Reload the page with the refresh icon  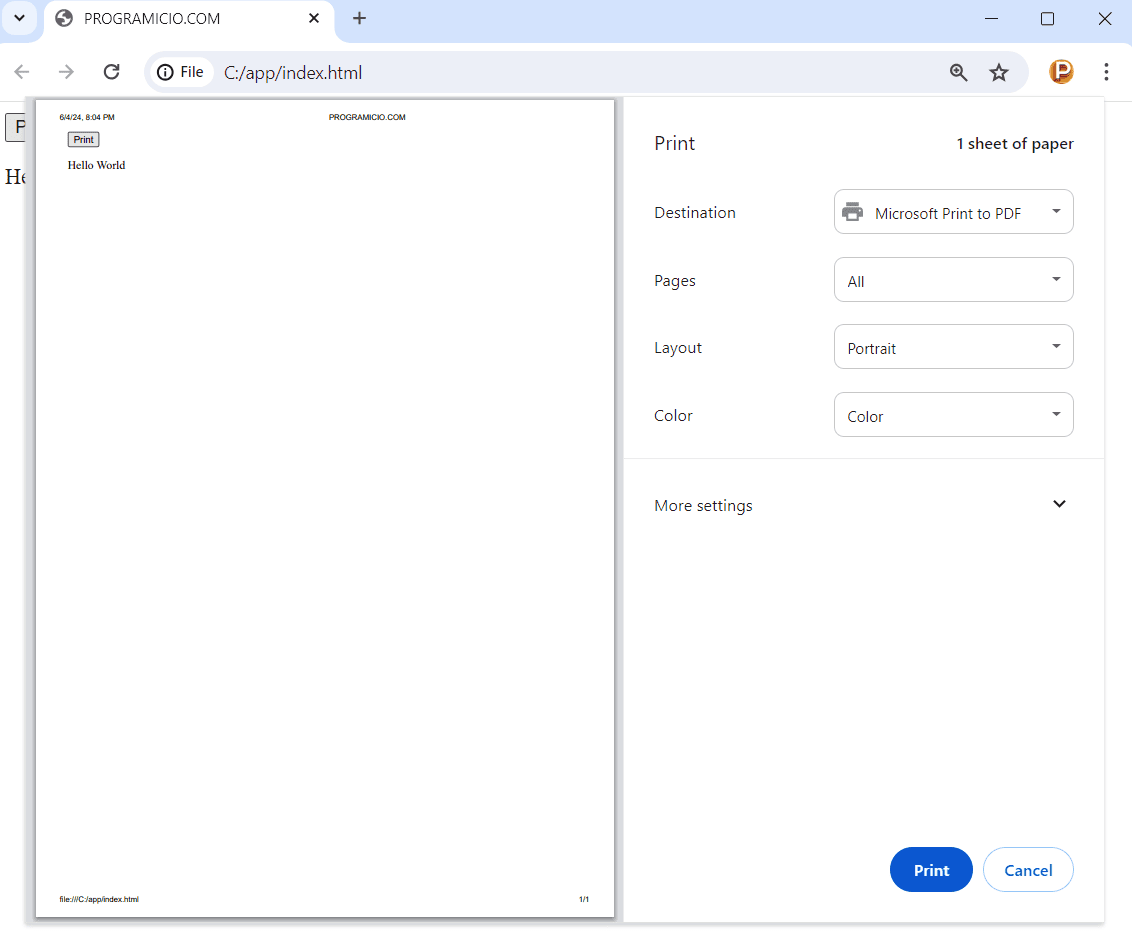pos(111,71)
